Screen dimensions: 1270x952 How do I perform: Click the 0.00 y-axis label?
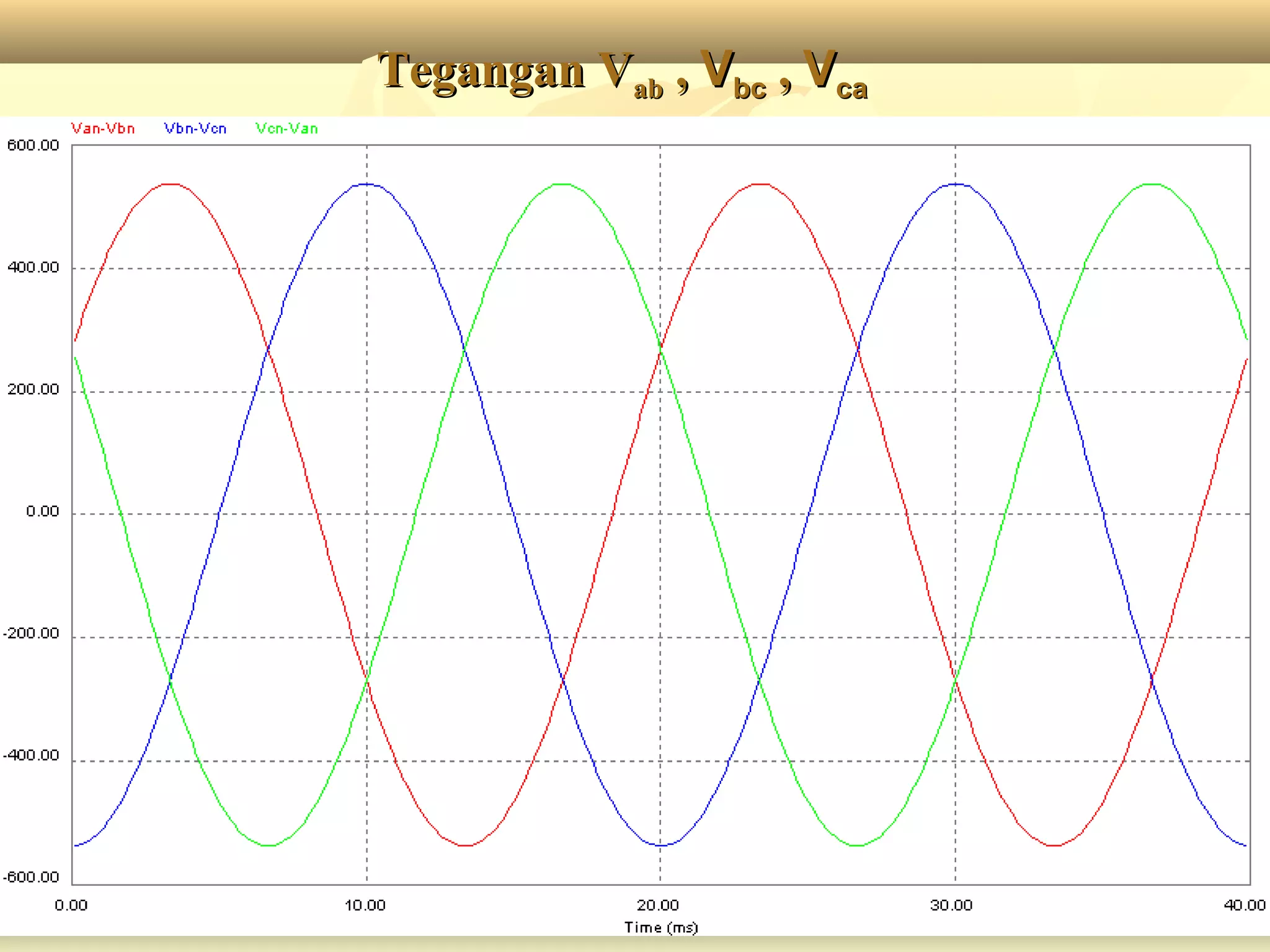pos(42,512)
